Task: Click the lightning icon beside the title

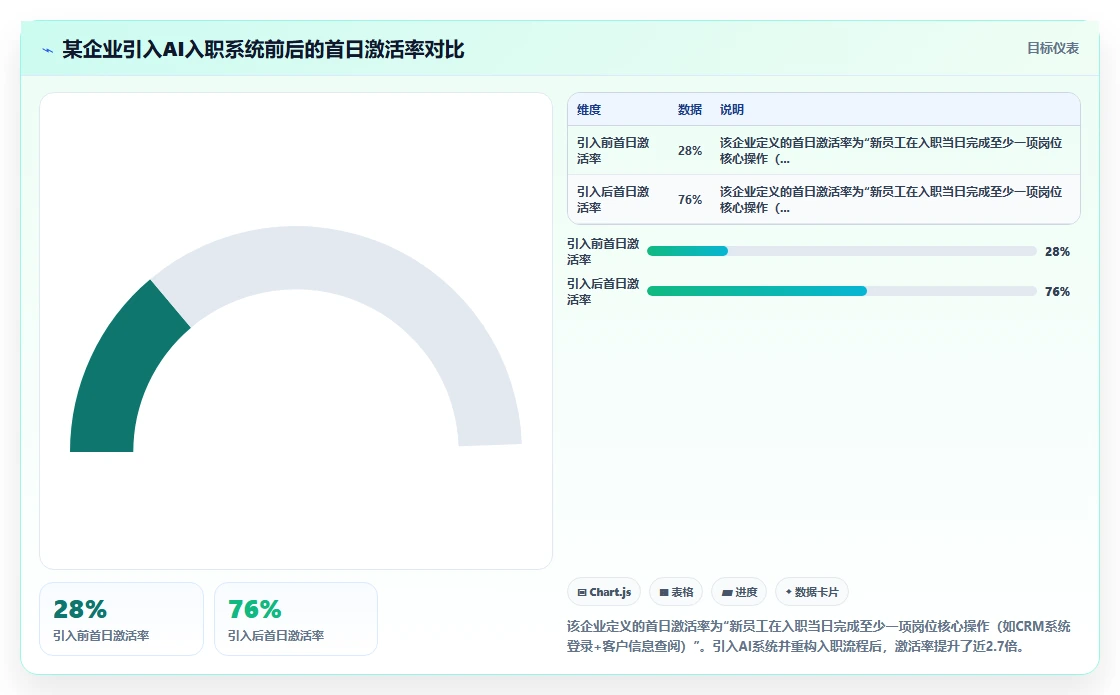Action: pos(48,50)
